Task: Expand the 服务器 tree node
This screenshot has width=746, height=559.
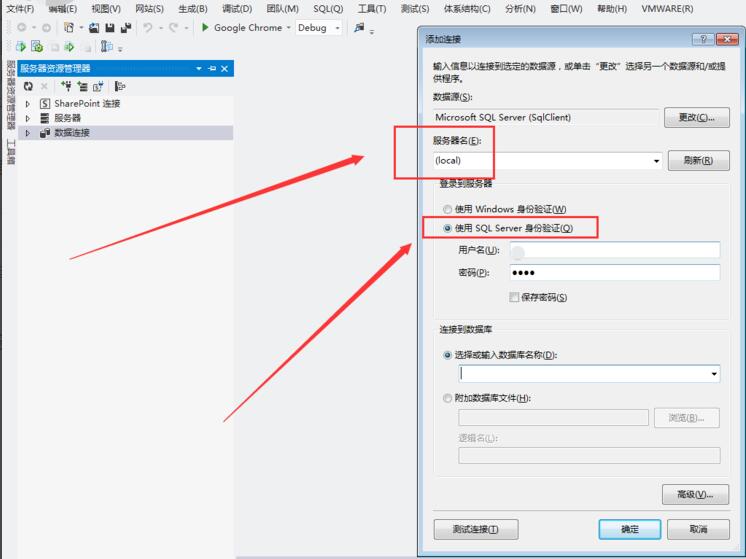Action: (28, 118)
